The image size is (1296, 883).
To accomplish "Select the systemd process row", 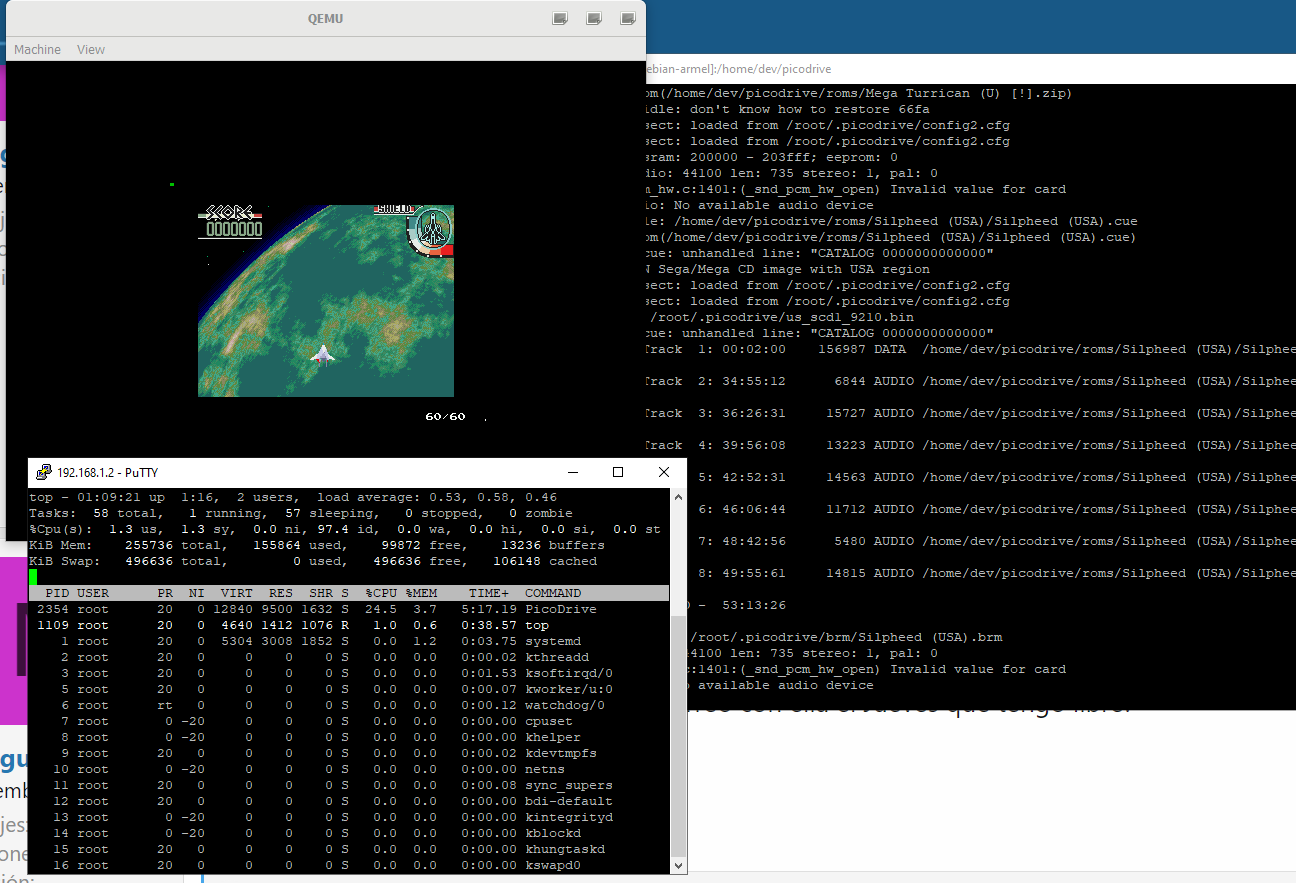I will (348, 641).
